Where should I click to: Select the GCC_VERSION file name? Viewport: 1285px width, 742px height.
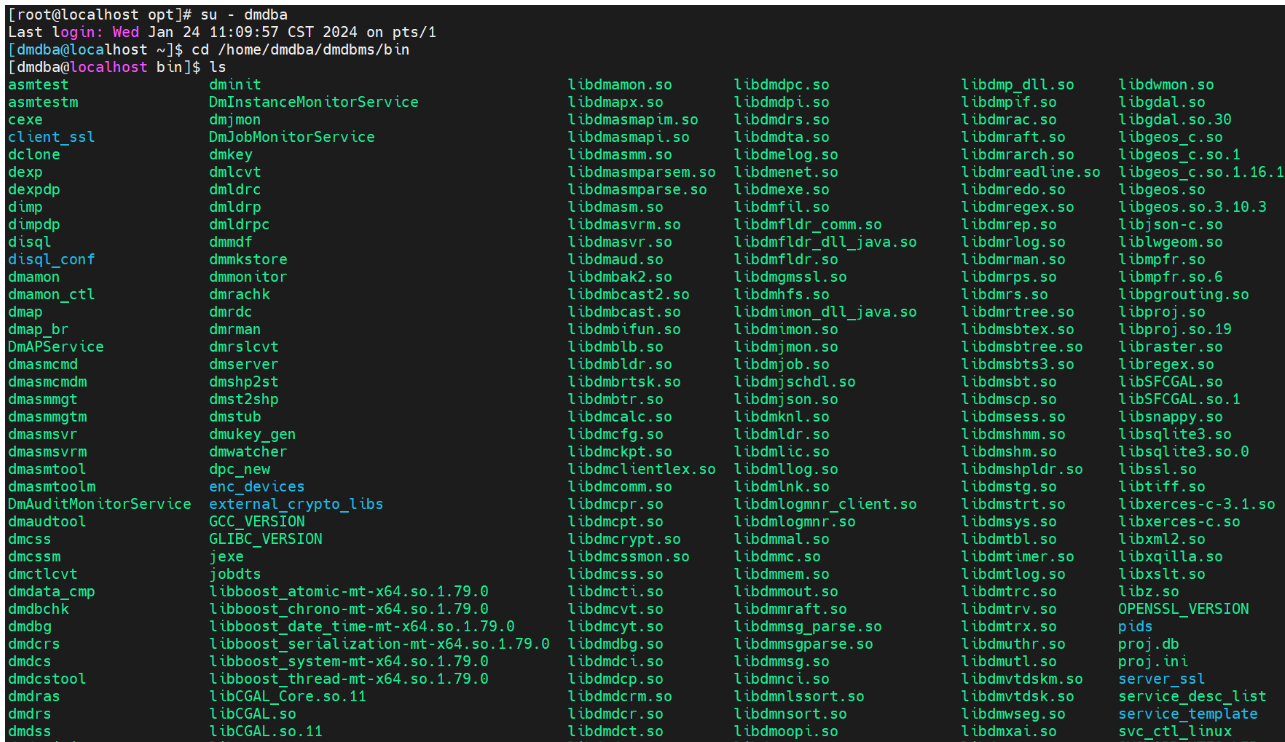(256, 521)
